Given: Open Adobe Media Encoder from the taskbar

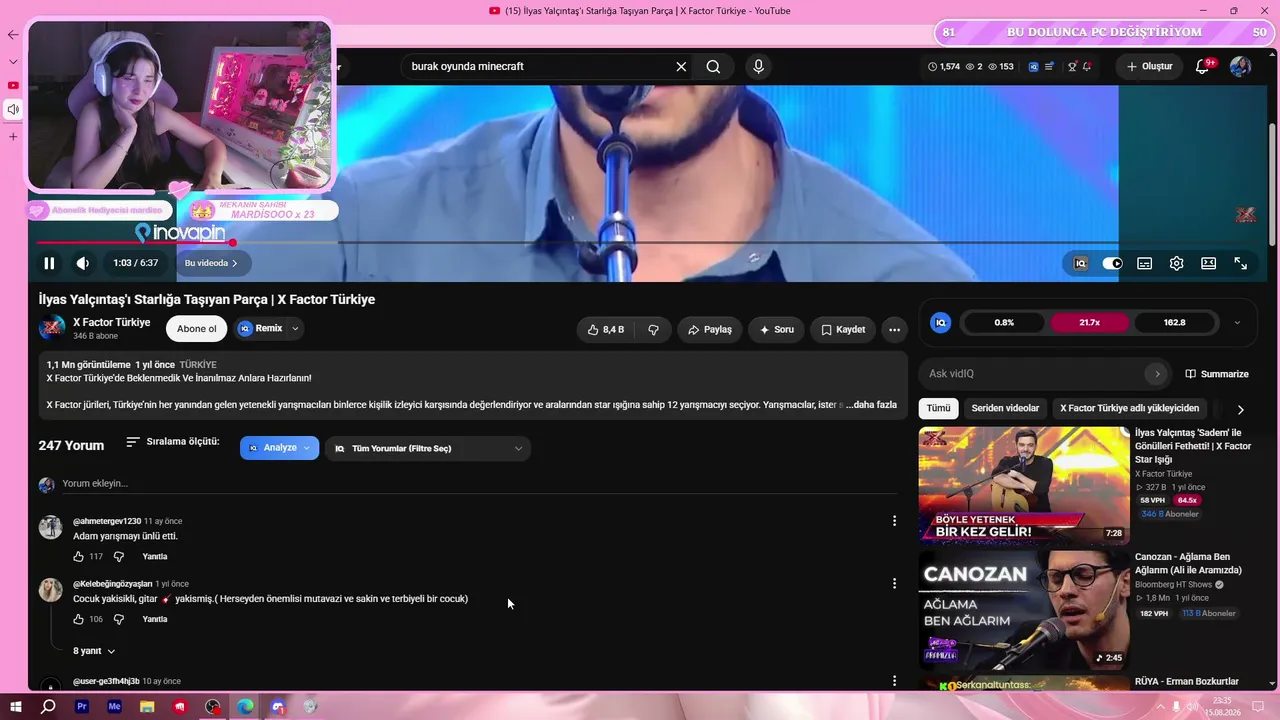Looking at the screenshot, I should [x=115, y=707].
